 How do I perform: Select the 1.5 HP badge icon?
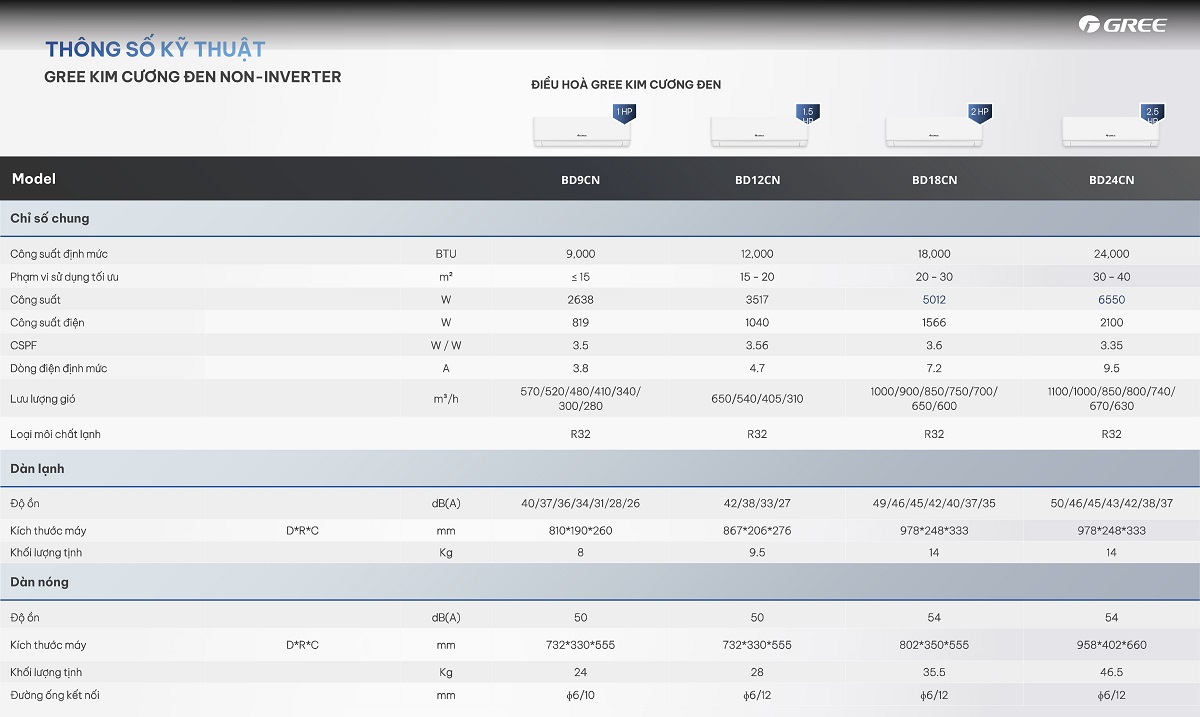point(808,115)
